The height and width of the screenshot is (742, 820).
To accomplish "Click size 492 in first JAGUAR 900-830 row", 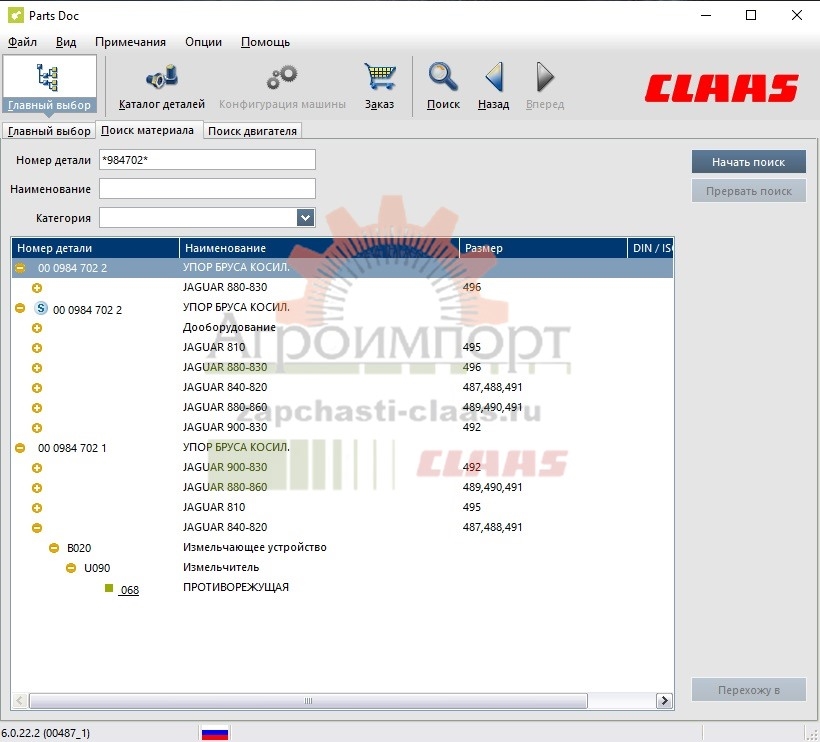I will [471, 427].
